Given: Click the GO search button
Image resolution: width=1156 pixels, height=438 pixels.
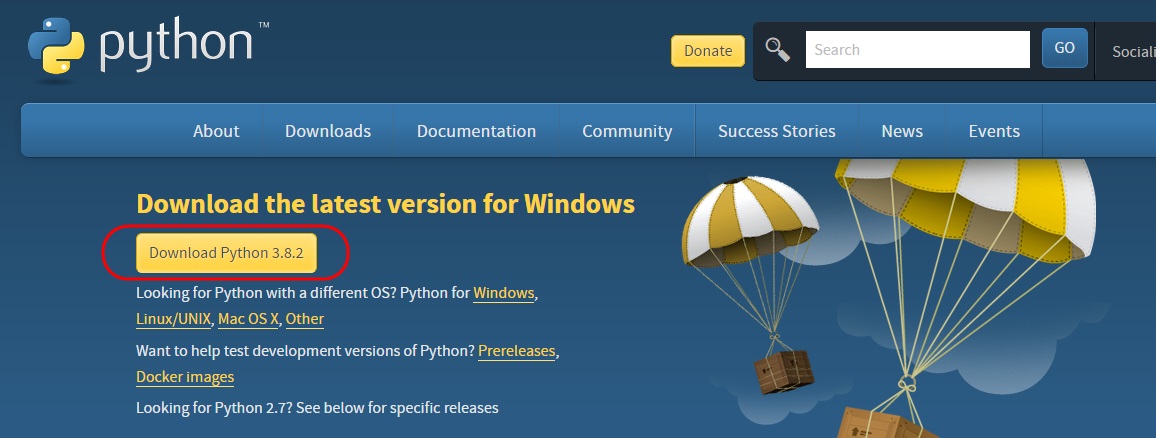Looking at the screenshot, I should click(x=1065, y=48).
